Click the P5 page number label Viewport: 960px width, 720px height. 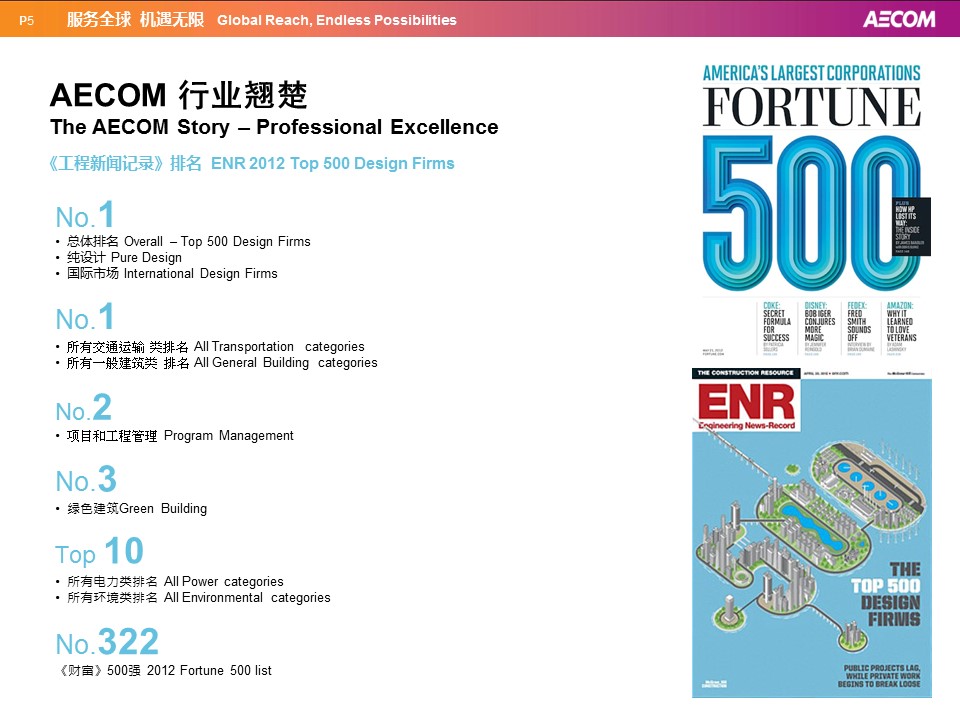click(27, 20)
